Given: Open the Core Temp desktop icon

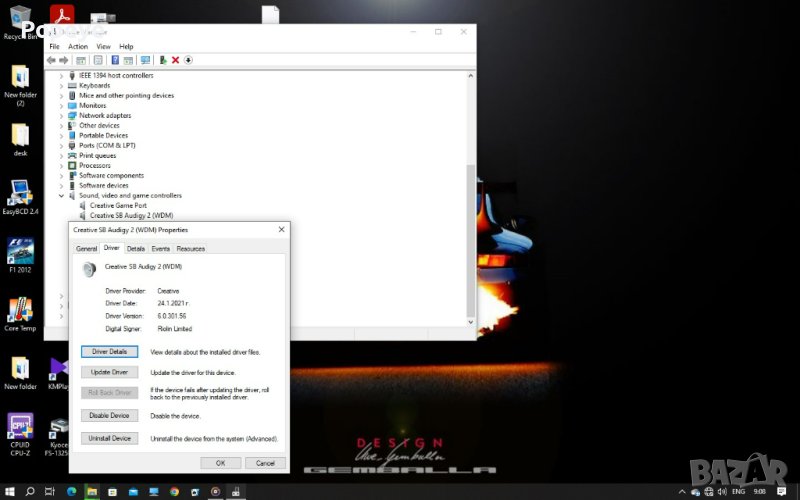Looking at the screenshot, I should (x=19, y=313).
